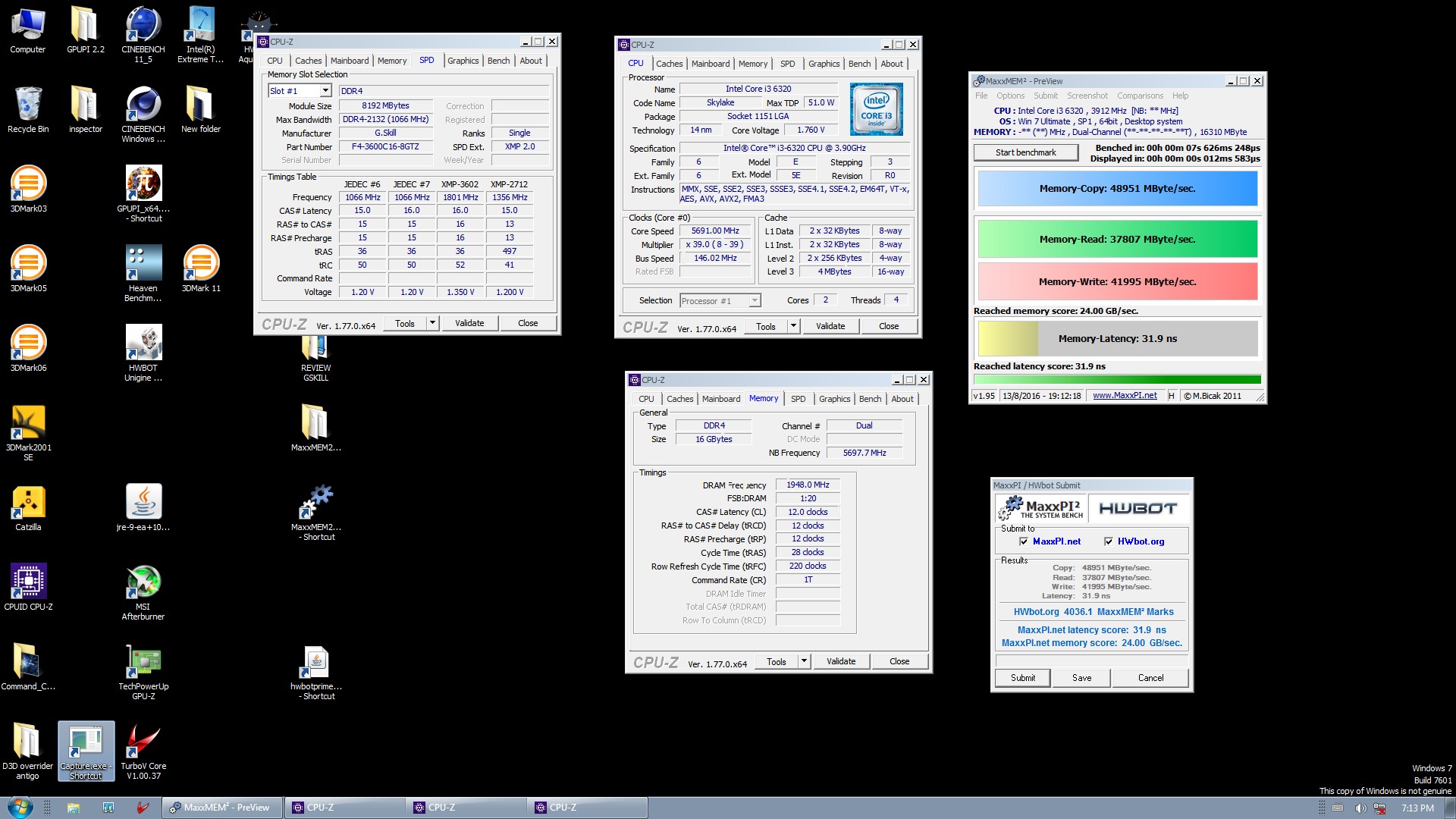The height and width of the screenshot is (819, 1456).
Task: Open HWBOT Unigine desktop icon
Action: coord(143,353)
